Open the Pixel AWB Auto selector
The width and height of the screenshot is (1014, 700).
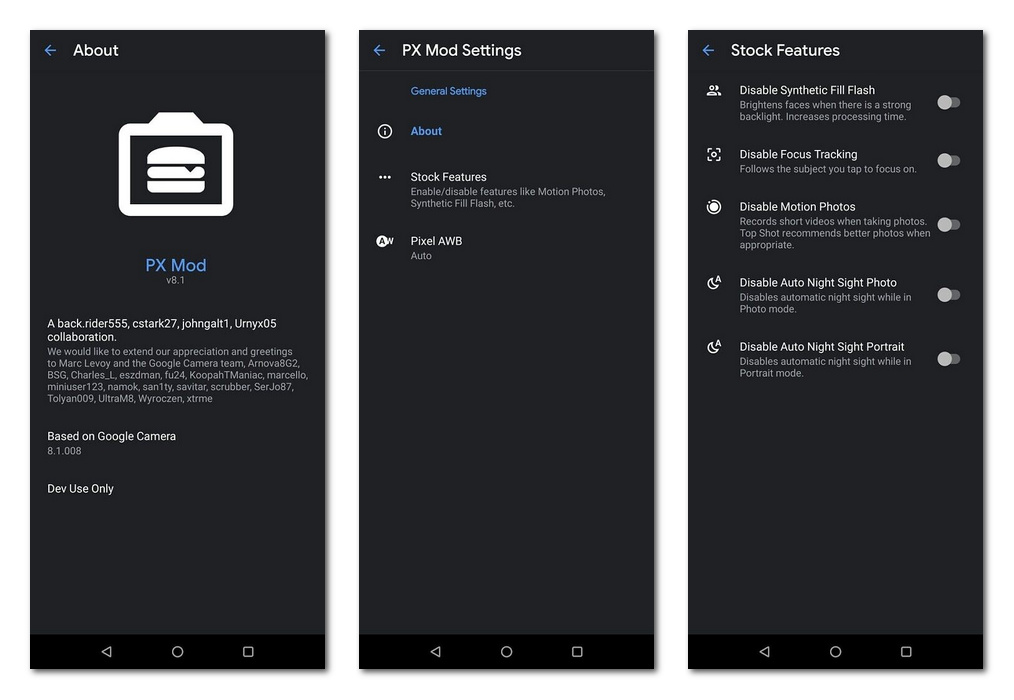[x=436, y=248]
